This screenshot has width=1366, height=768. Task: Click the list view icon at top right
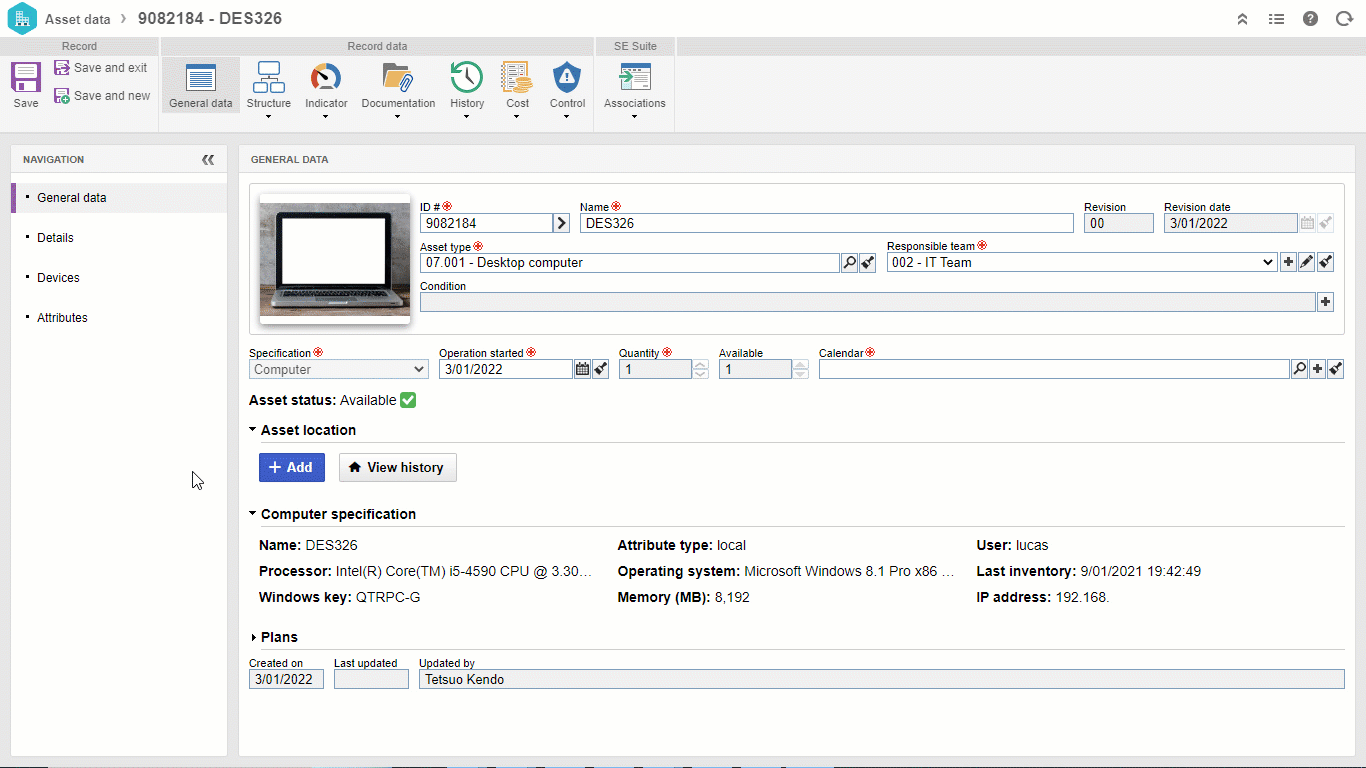pyautogui.click(x=1276, y=19)
